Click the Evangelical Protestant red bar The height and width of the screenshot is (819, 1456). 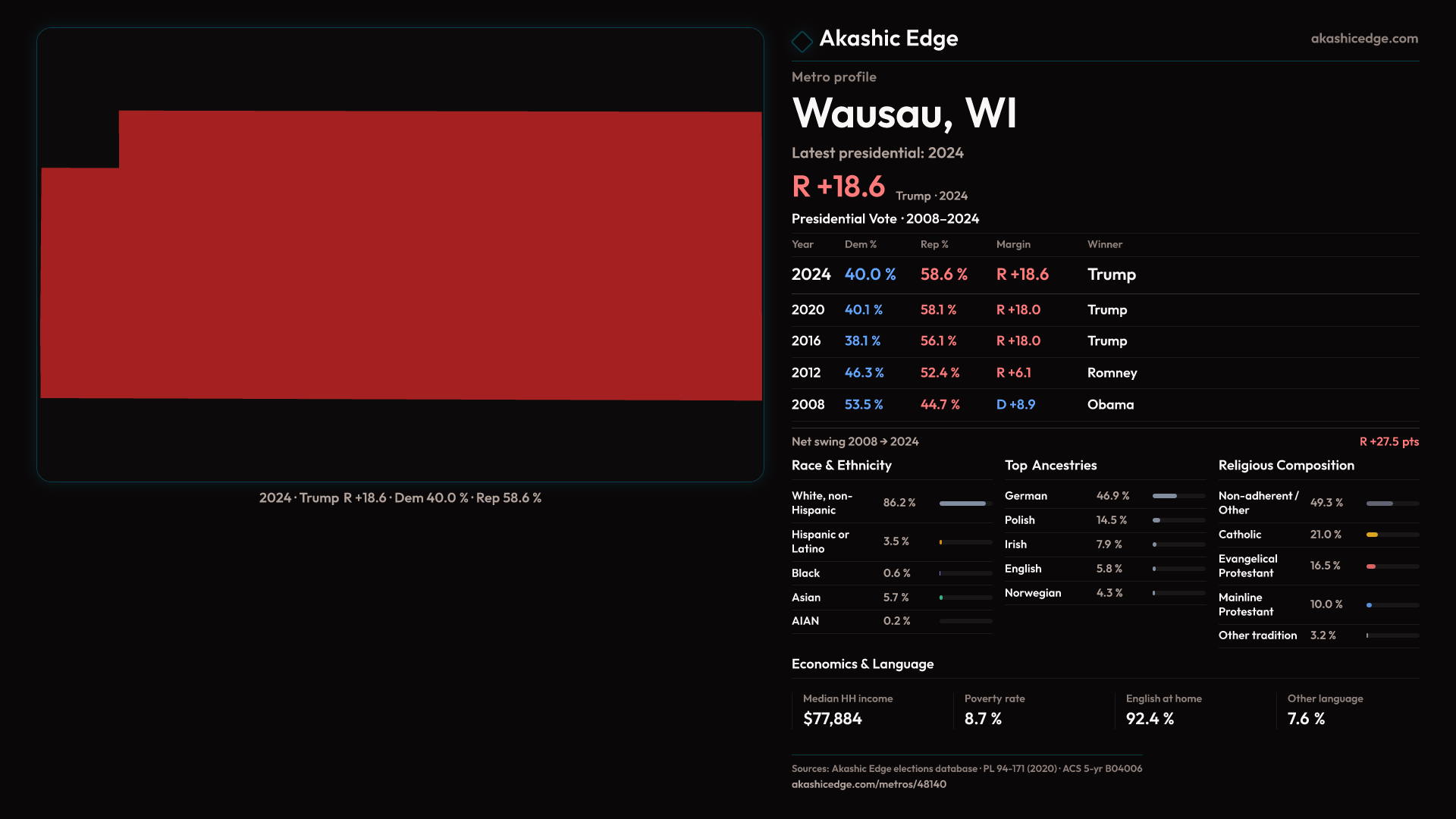click(x=1371, y=566)
